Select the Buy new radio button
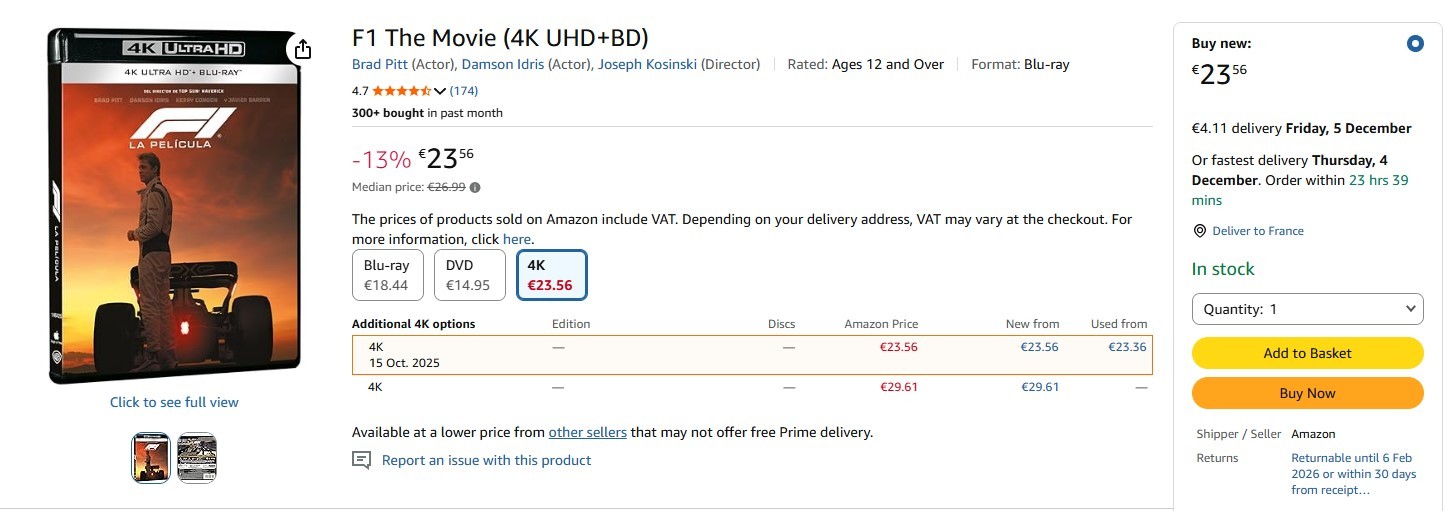This screenshot has width=1445, height=511. point(1414,44)
